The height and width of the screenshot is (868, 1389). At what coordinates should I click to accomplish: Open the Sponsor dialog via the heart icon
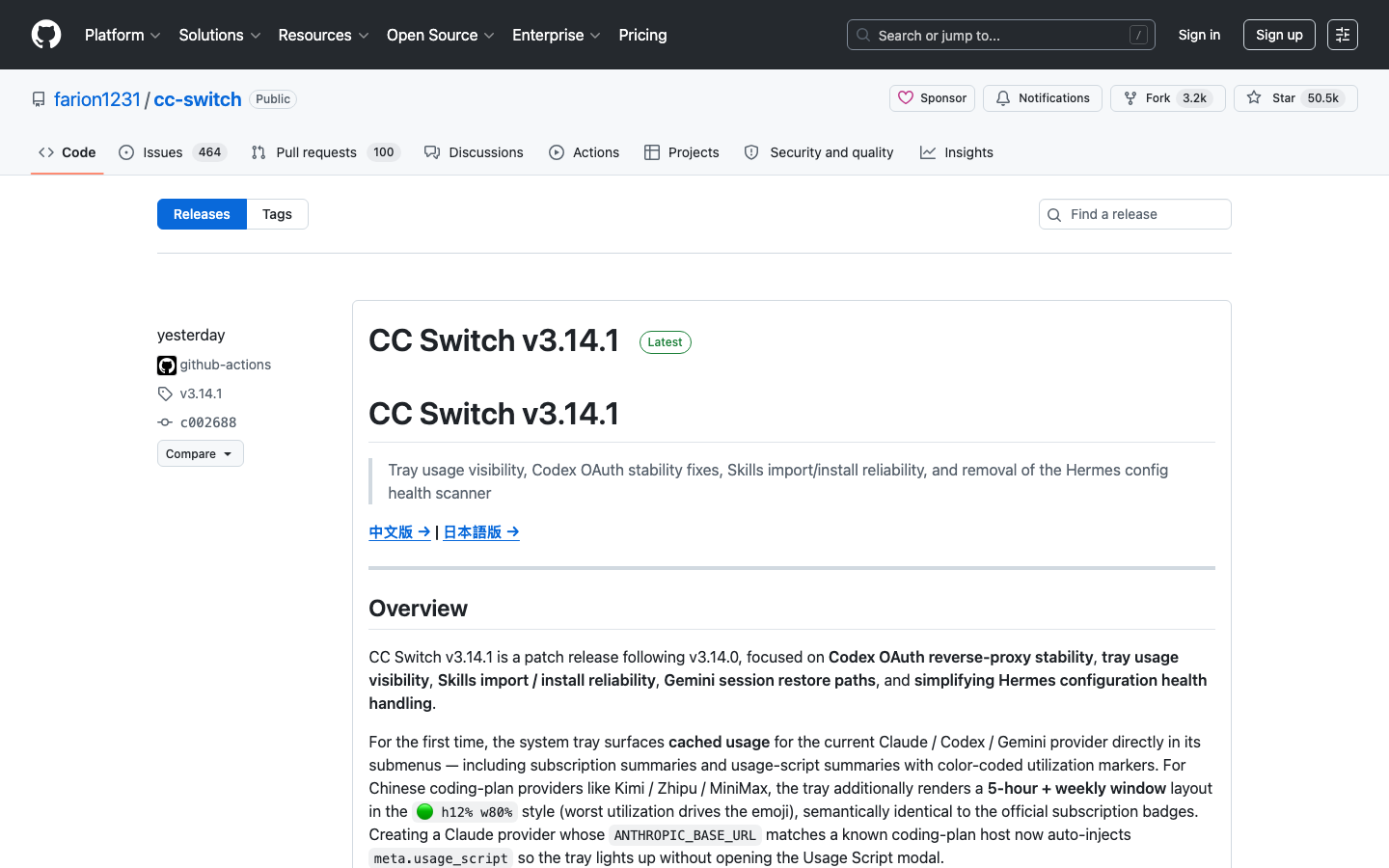[x=907, y=97]
